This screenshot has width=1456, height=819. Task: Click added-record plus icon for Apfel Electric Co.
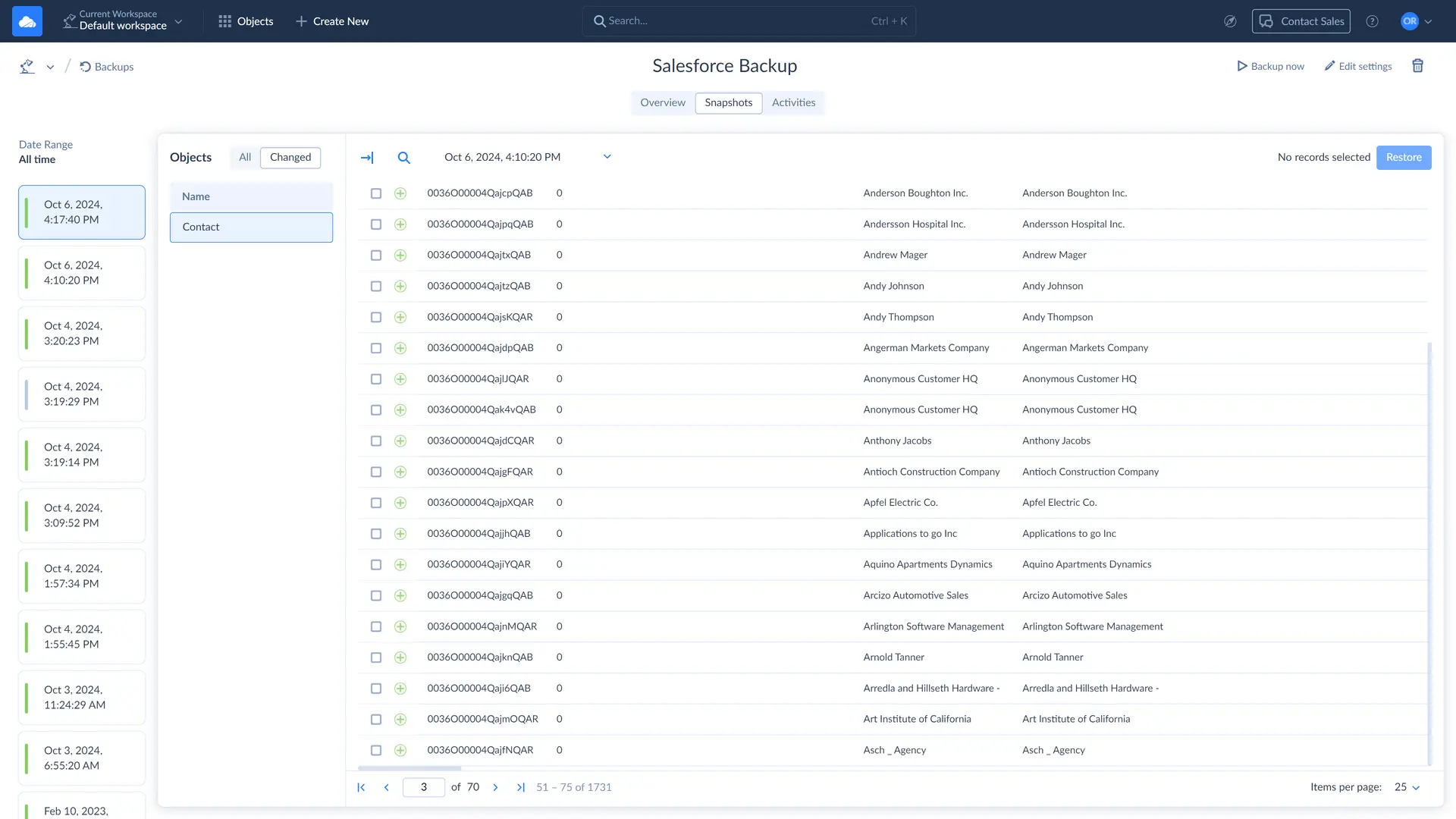[400, 503]
